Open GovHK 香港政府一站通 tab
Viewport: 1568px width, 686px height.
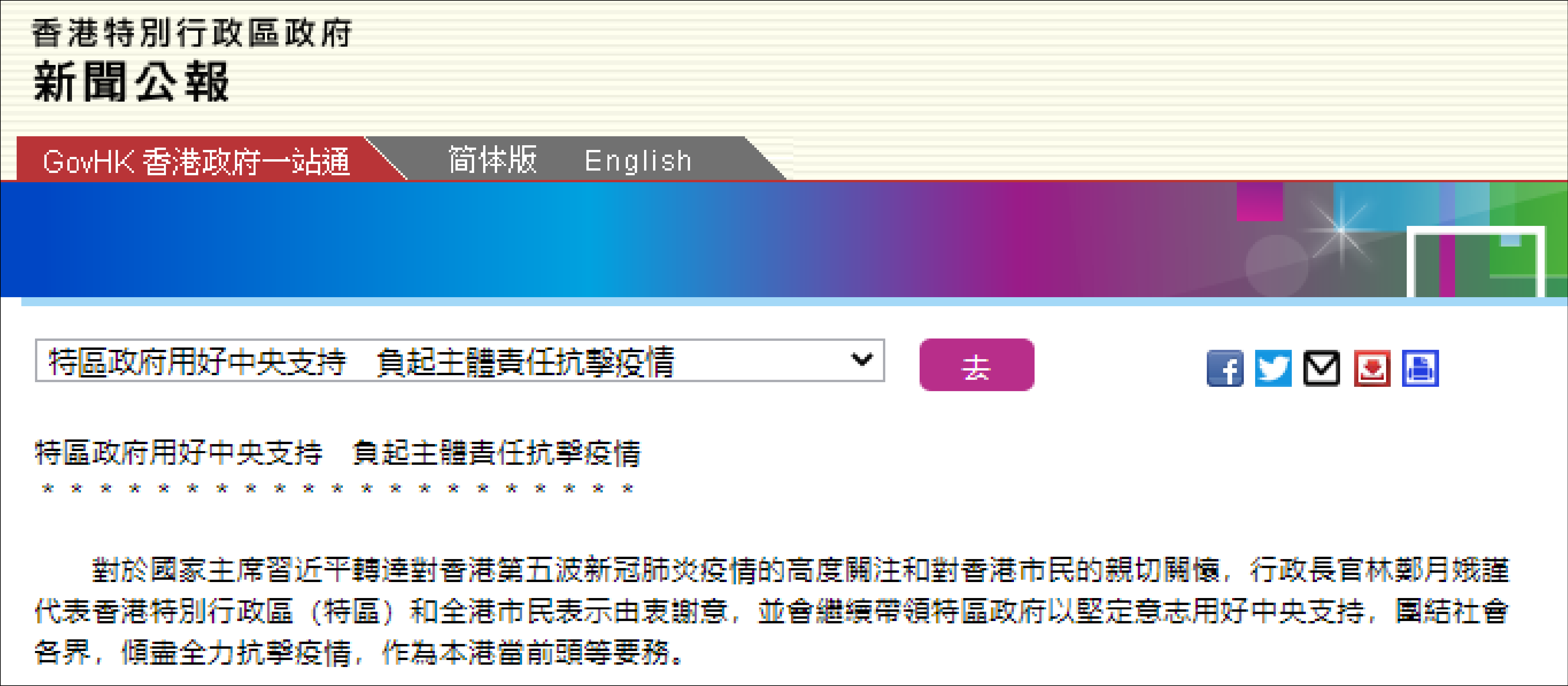(x=196, y=161)
